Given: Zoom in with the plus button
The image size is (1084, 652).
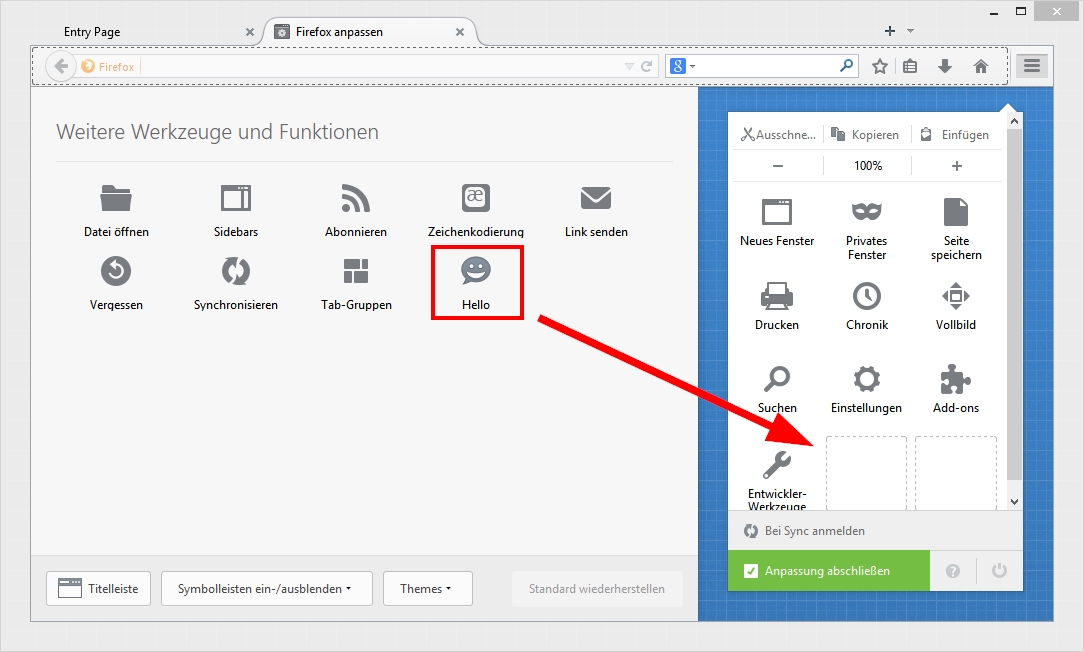Looking at the screenshot, I should [957, 166].
